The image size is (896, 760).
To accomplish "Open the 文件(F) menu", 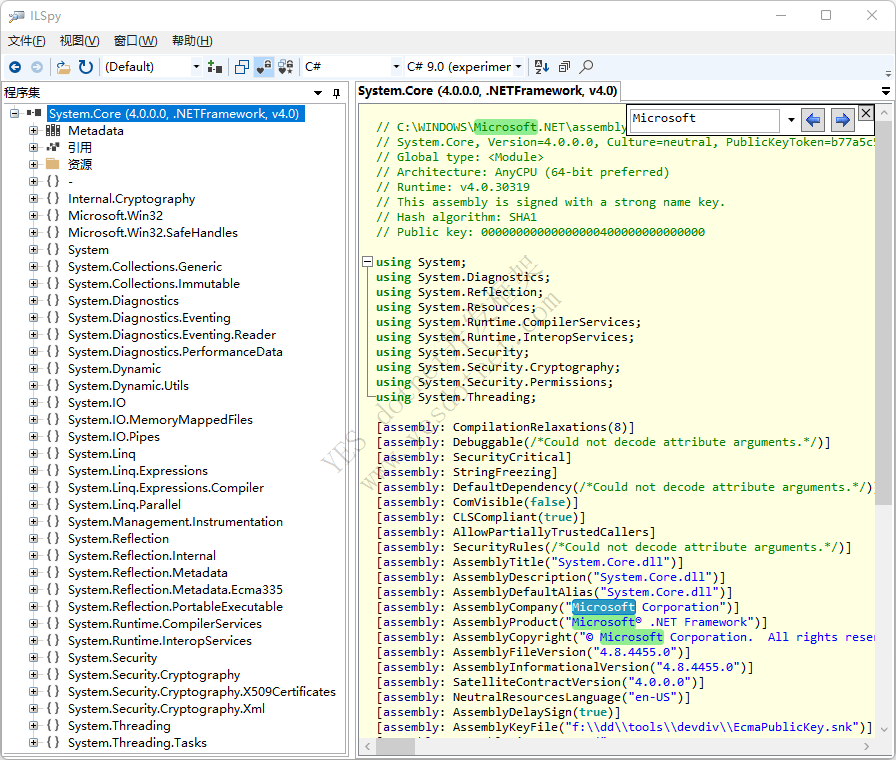I will [x=26, y=41].
